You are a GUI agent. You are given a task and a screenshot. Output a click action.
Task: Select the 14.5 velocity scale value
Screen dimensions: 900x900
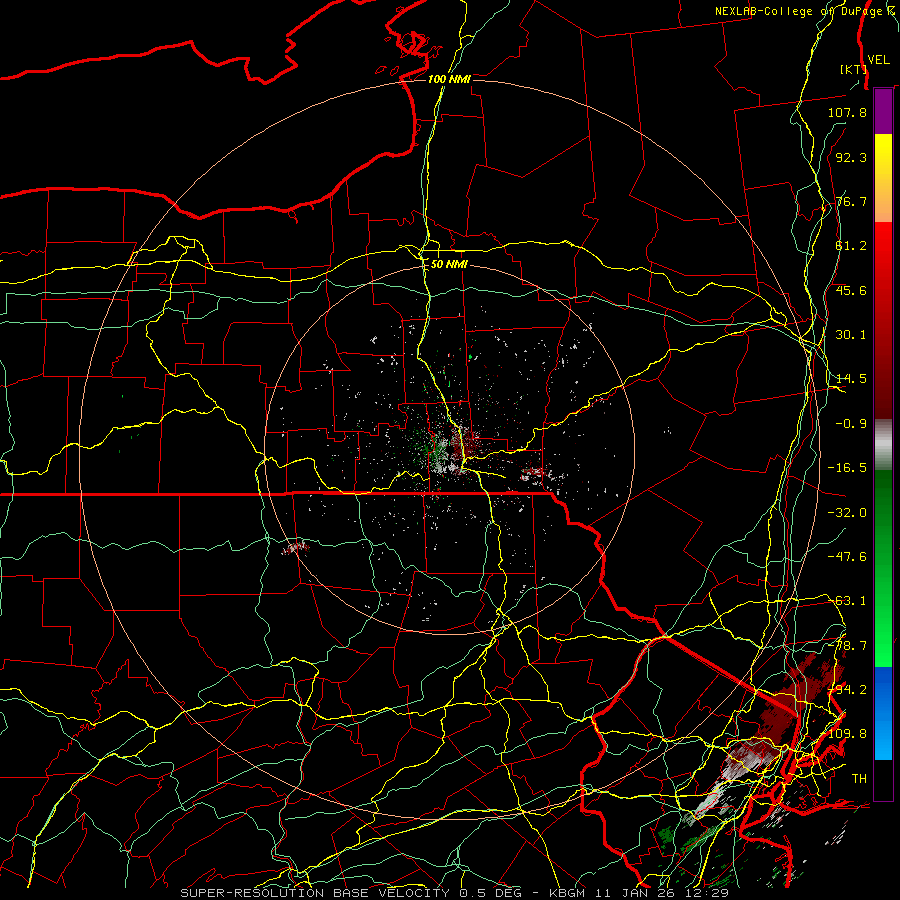tap(851, 379)
